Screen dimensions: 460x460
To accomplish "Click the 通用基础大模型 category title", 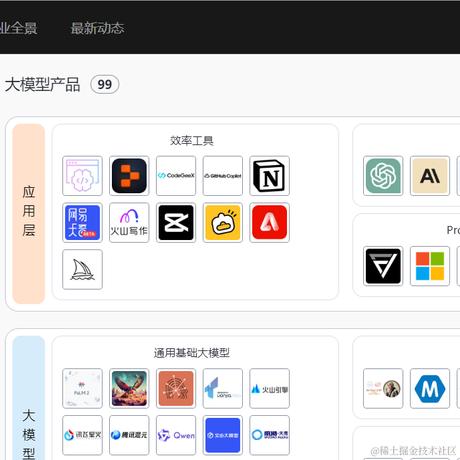I will [x=192, y=353].
